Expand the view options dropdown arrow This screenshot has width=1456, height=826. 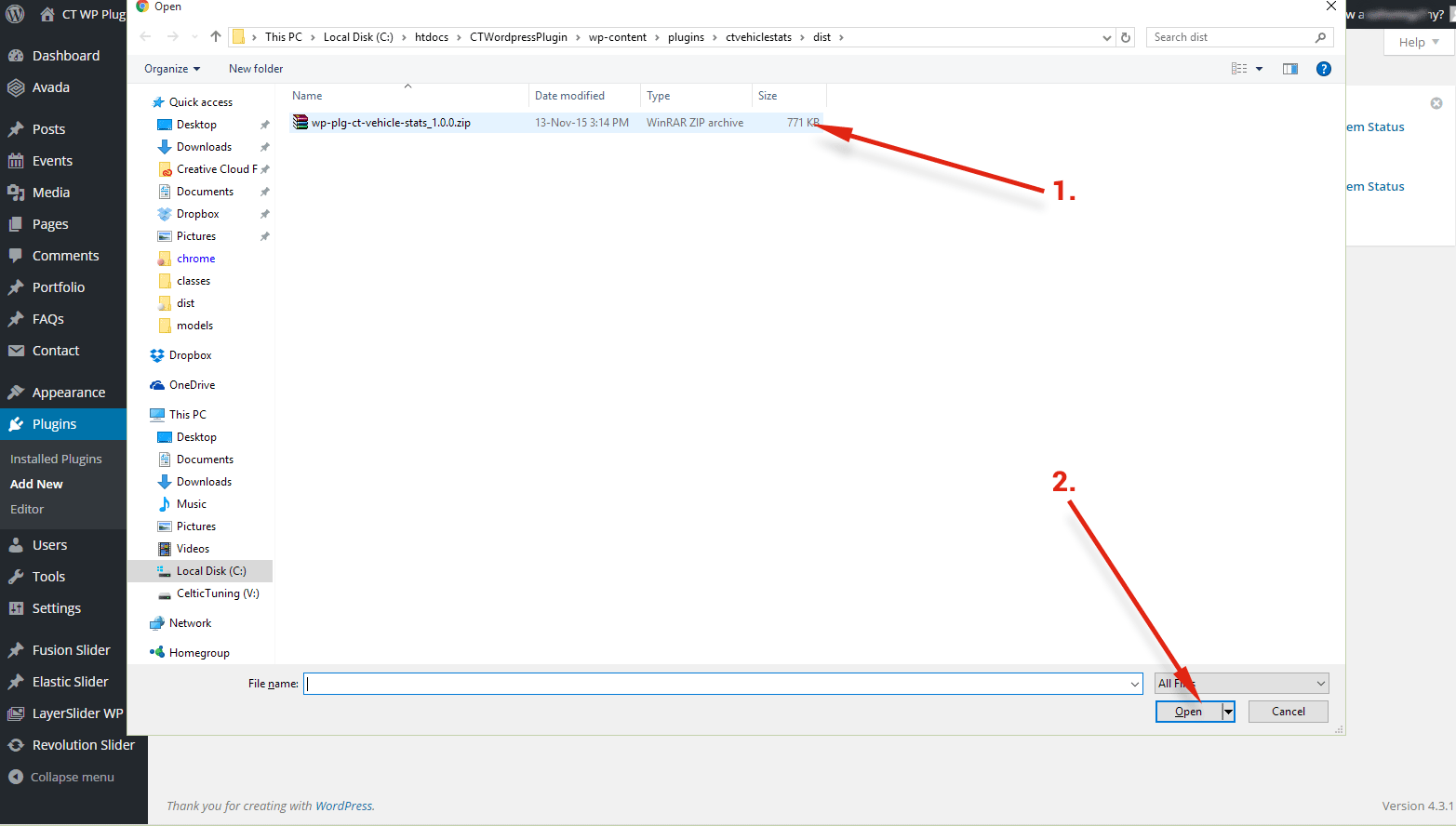(x=1260, y=69)
